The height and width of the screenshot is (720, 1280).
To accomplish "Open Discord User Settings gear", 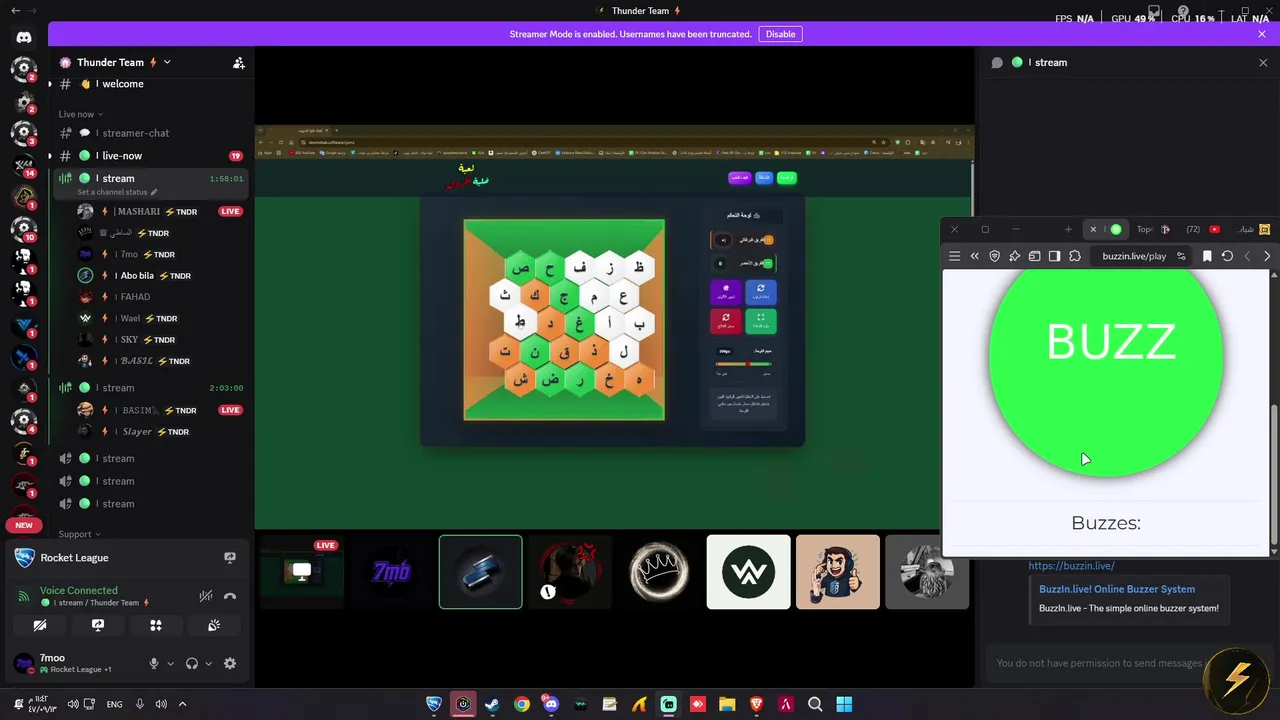I will [x=230, y=663].
